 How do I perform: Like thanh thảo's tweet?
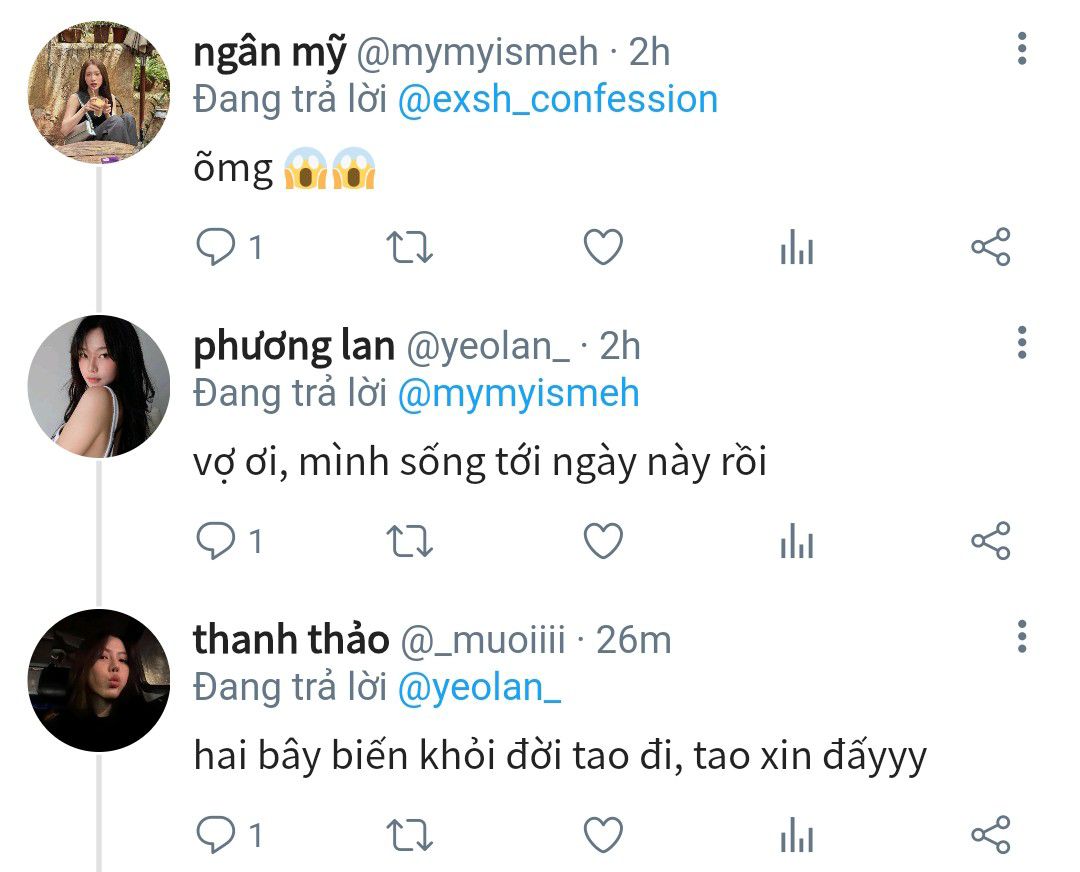603,835
